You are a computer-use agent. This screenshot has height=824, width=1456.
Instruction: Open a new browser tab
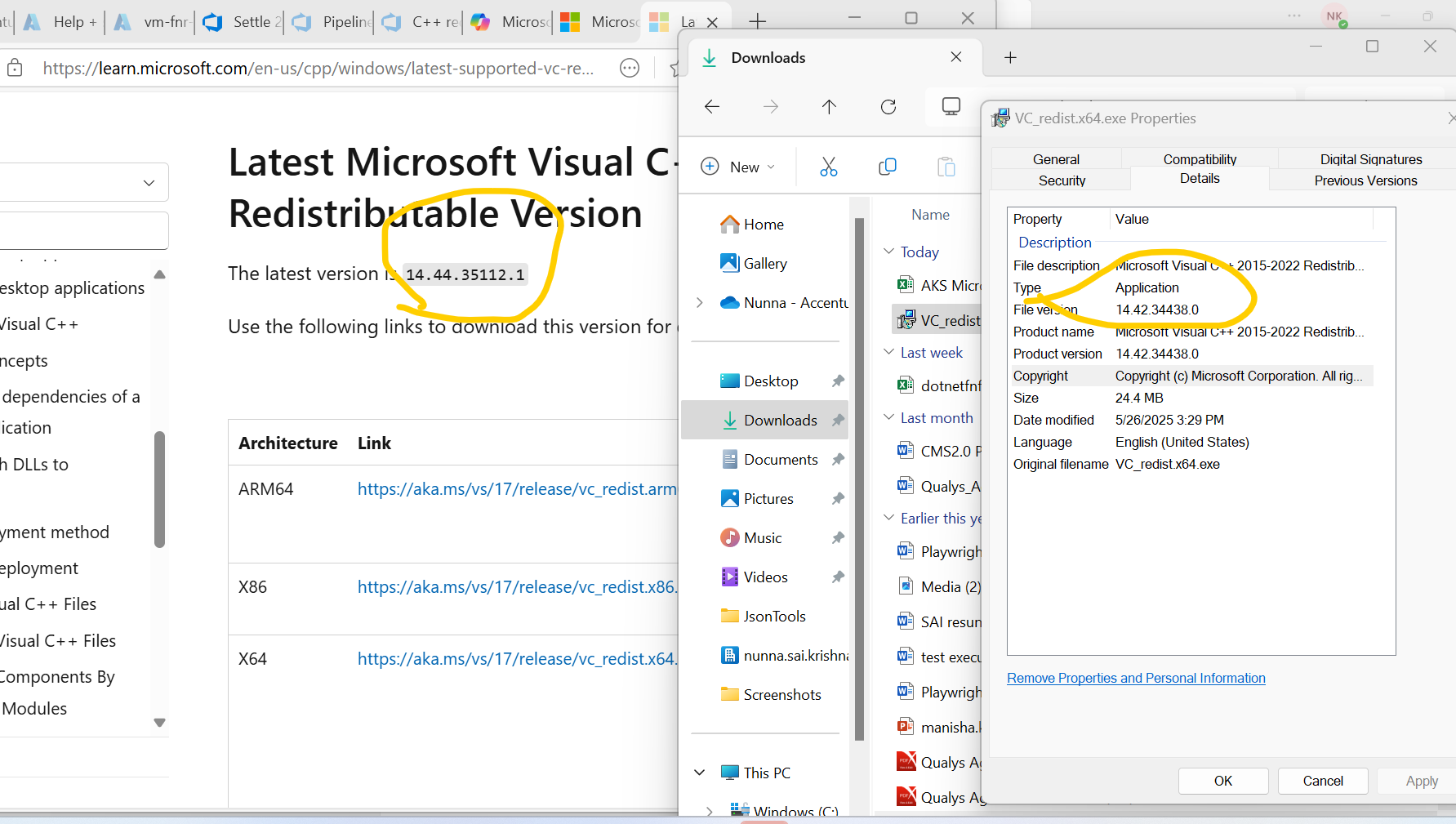(x=758, y=21)
